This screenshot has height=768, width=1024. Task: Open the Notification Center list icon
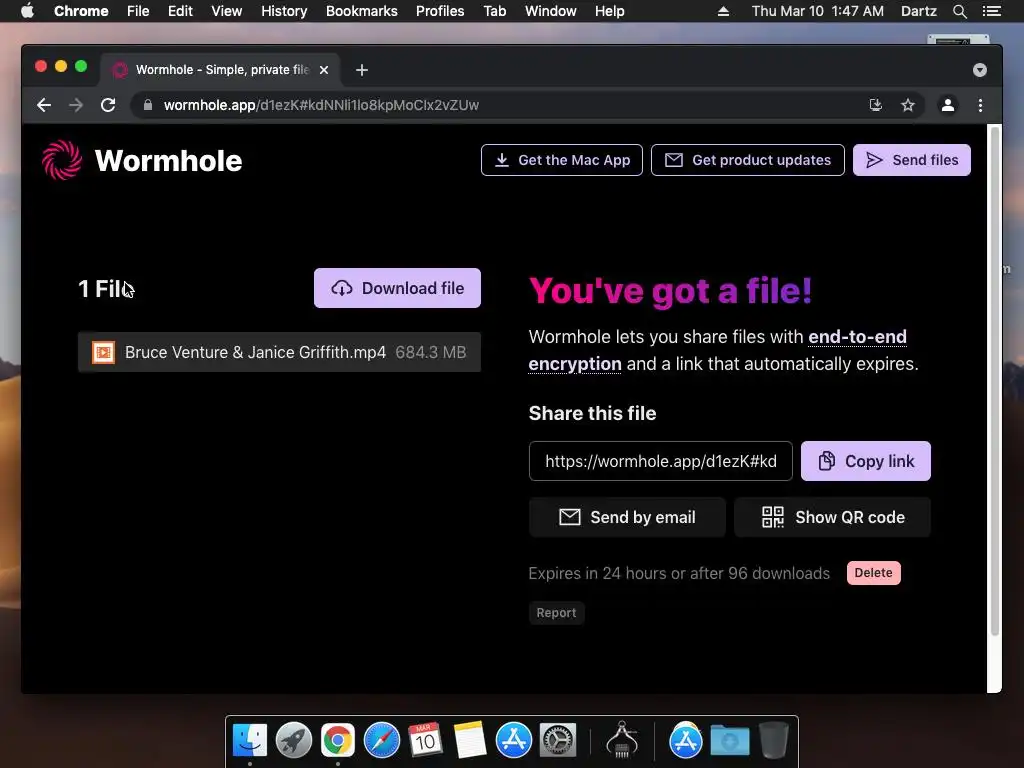pos(992,11)
